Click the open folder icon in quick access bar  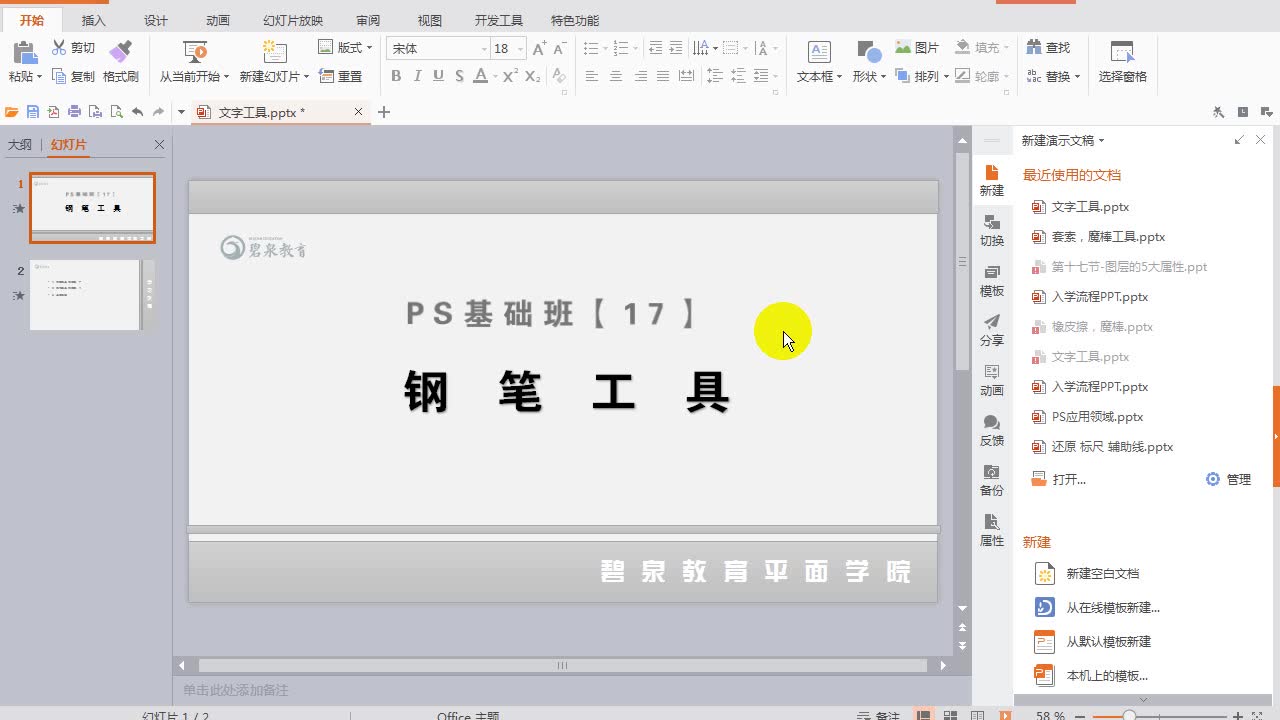[12, 112]
